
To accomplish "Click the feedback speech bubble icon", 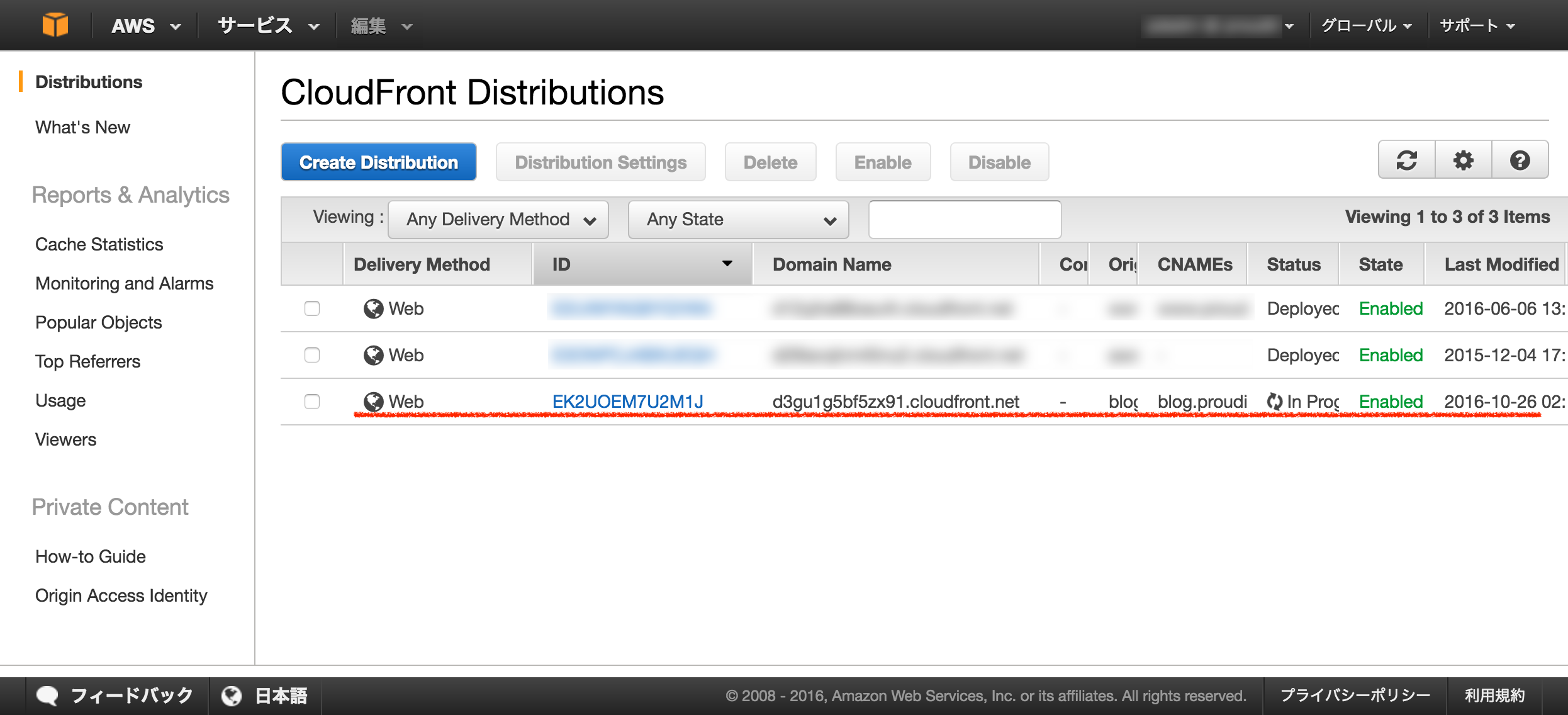I will (47, 695).
